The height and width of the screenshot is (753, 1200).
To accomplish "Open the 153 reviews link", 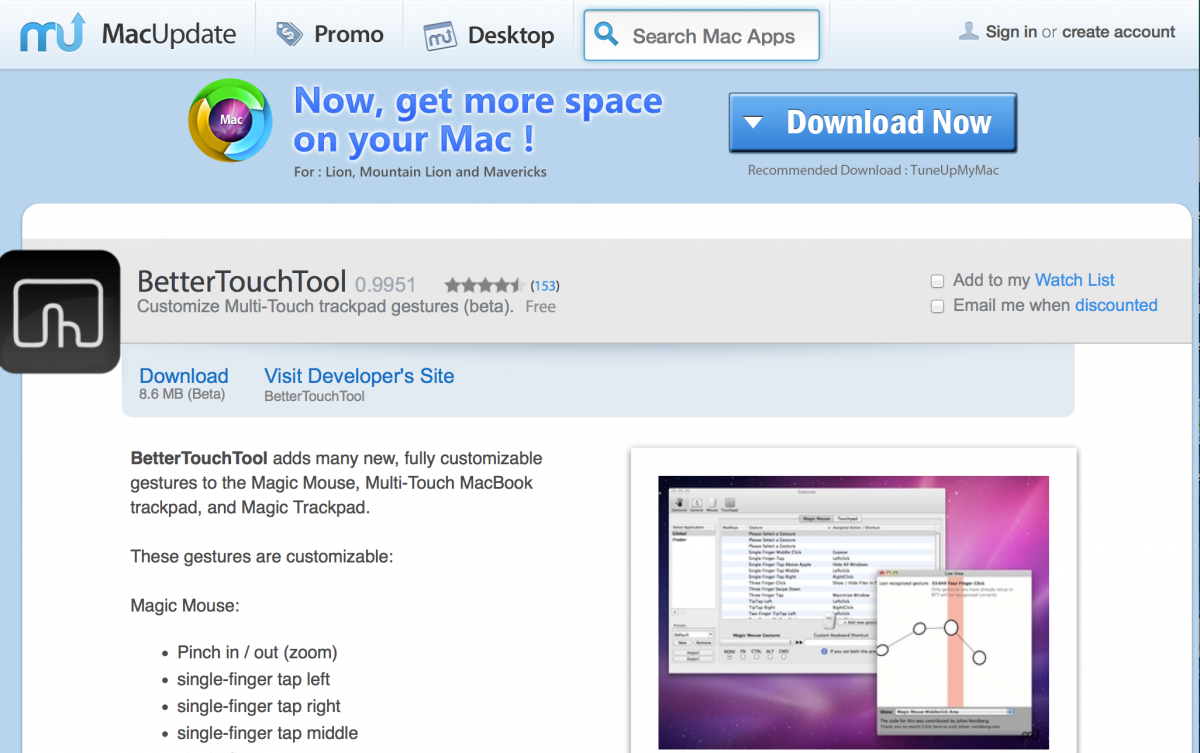I will (545, 286).
